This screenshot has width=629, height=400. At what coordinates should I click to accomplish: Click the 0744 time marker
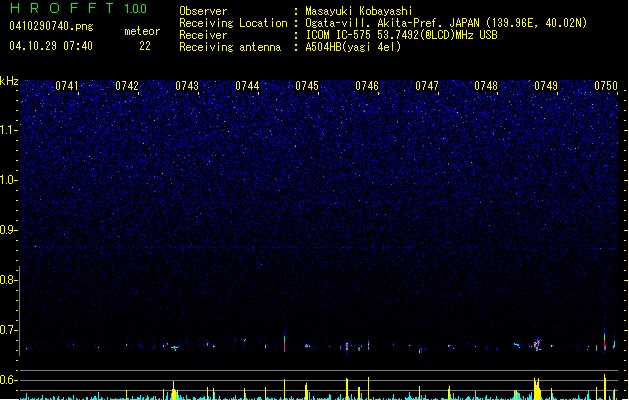point(247,86)
